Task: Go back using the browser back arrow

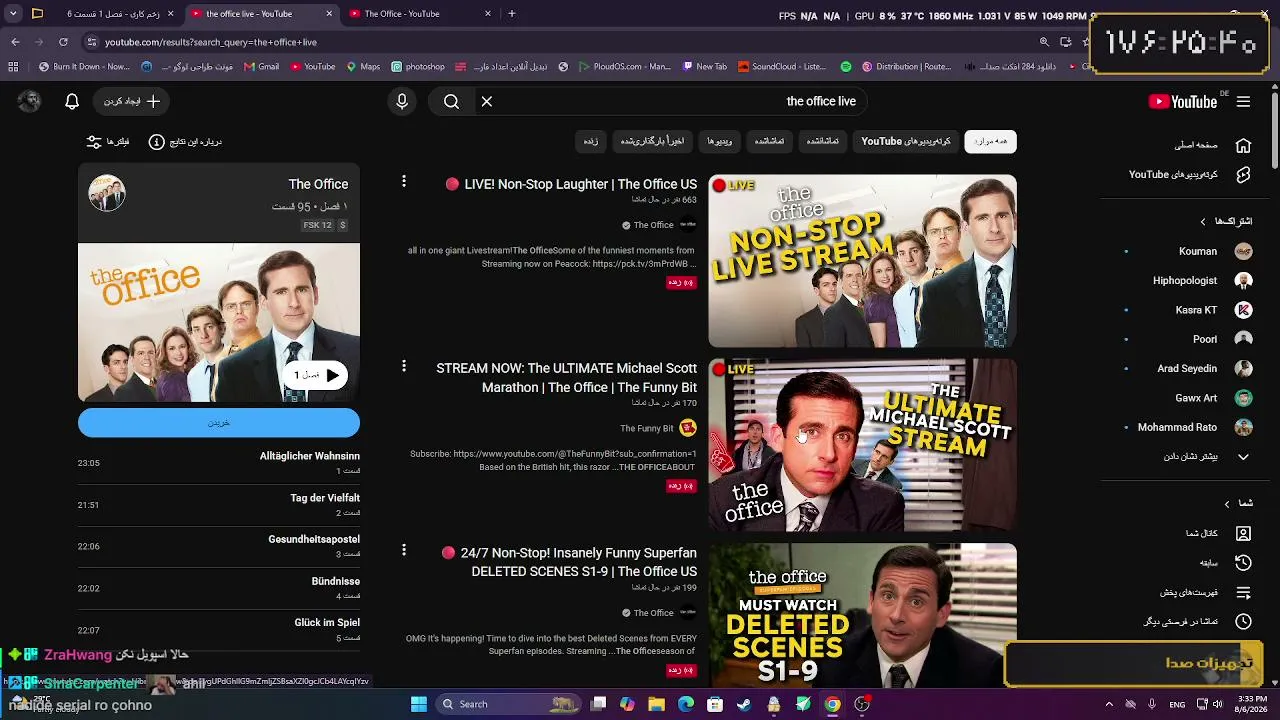Action: click(x=15, y=42)
